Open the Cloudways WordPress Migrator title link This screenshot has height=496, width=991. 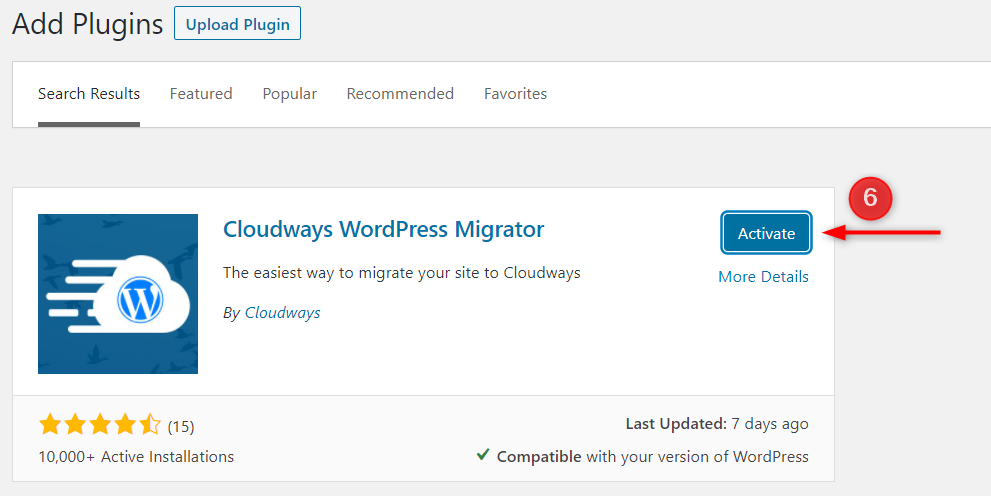pyautogui.click(x=383, y=229)
